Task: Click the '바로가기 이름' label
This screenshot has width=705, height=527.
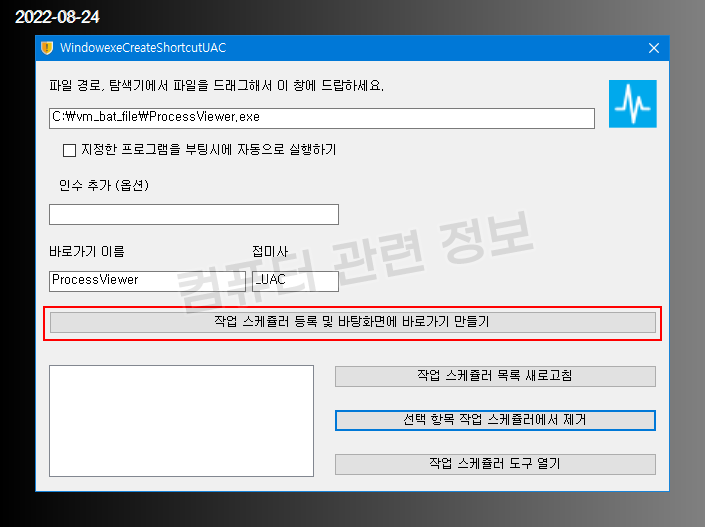Action: pyautogui.click(x=87, y=251)
